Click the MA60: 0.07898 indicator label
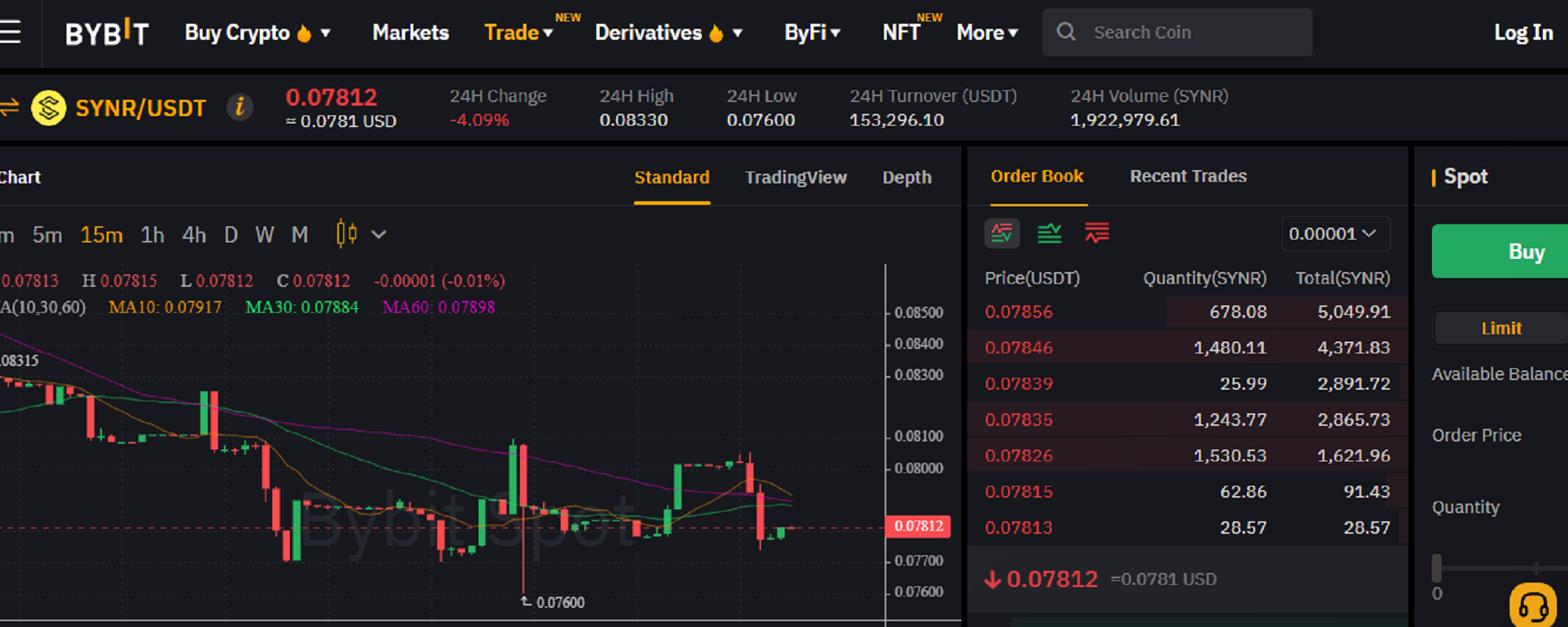1568x627 pixels. (439, 307)
